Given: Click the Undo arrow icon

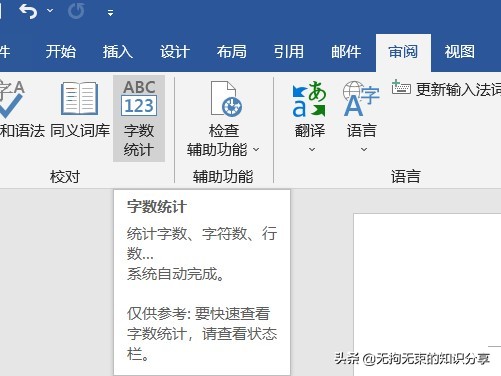Looking at the screenshot, I should (x=28, y=12).
